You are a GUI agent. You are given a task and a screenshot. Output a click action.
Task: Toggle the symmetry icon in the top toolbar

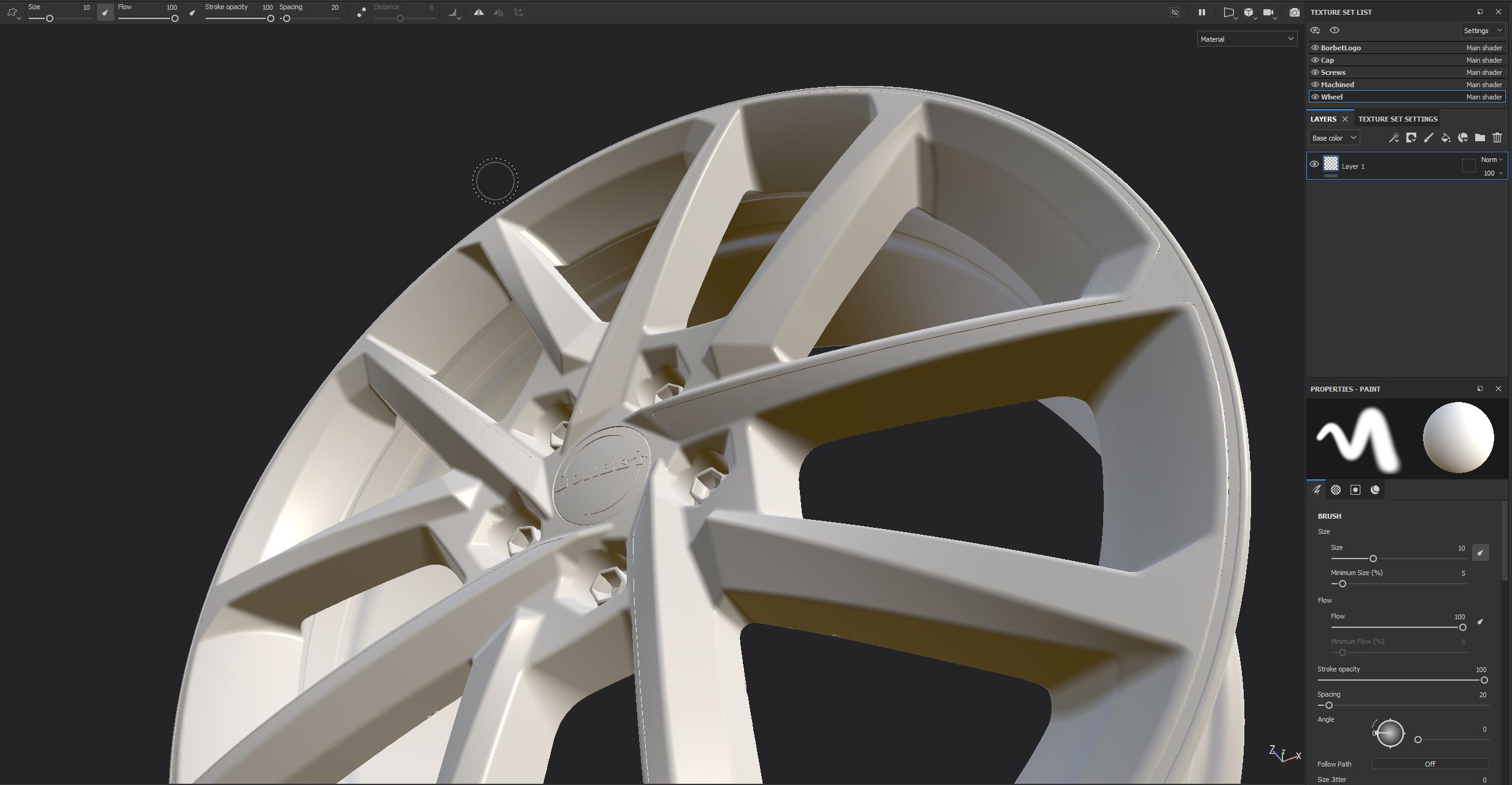[479, 12]
